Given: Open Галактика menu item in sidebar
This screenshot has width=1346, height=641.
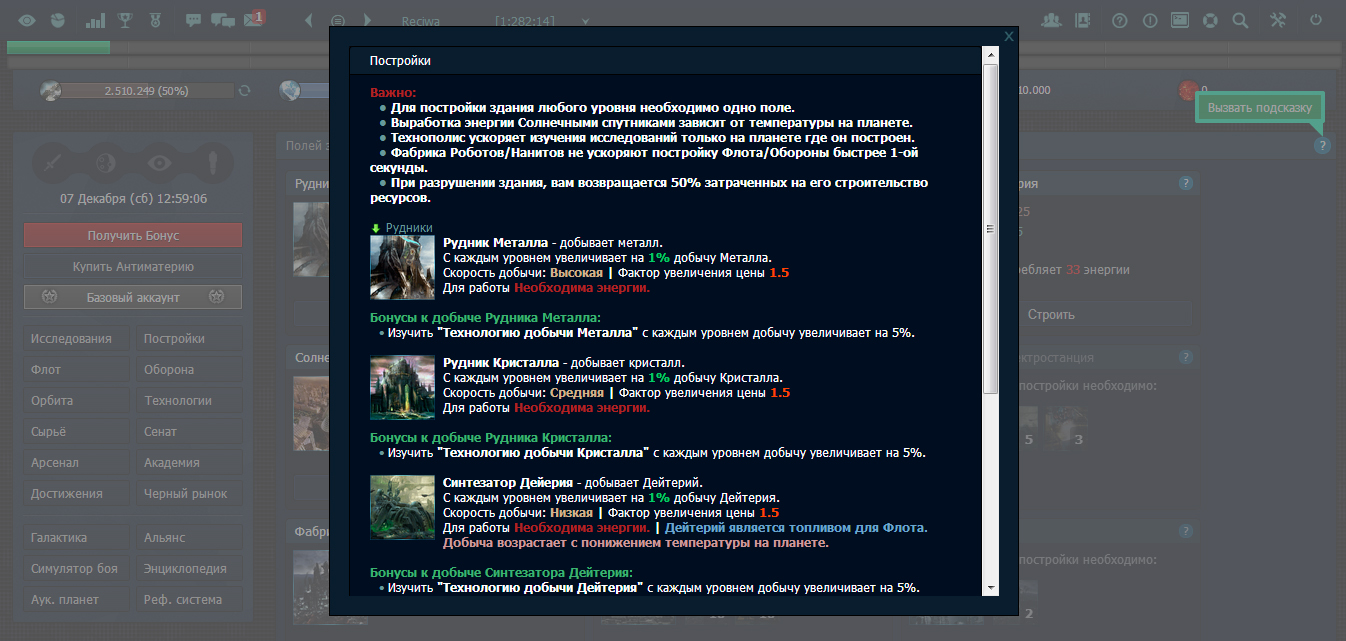Looking at the screenshot, I should [59, 538].
